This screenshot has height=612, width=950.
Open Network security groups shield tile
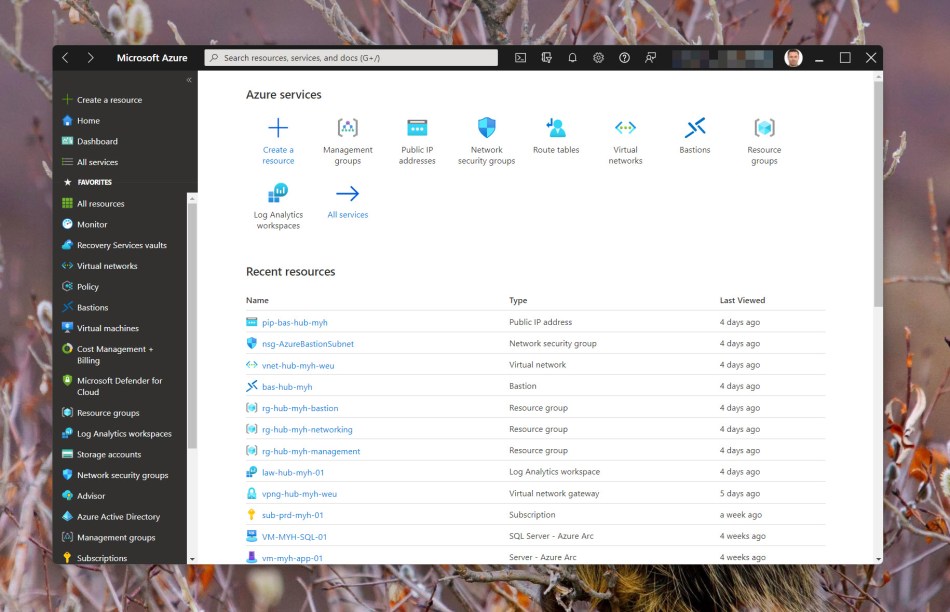487,141
